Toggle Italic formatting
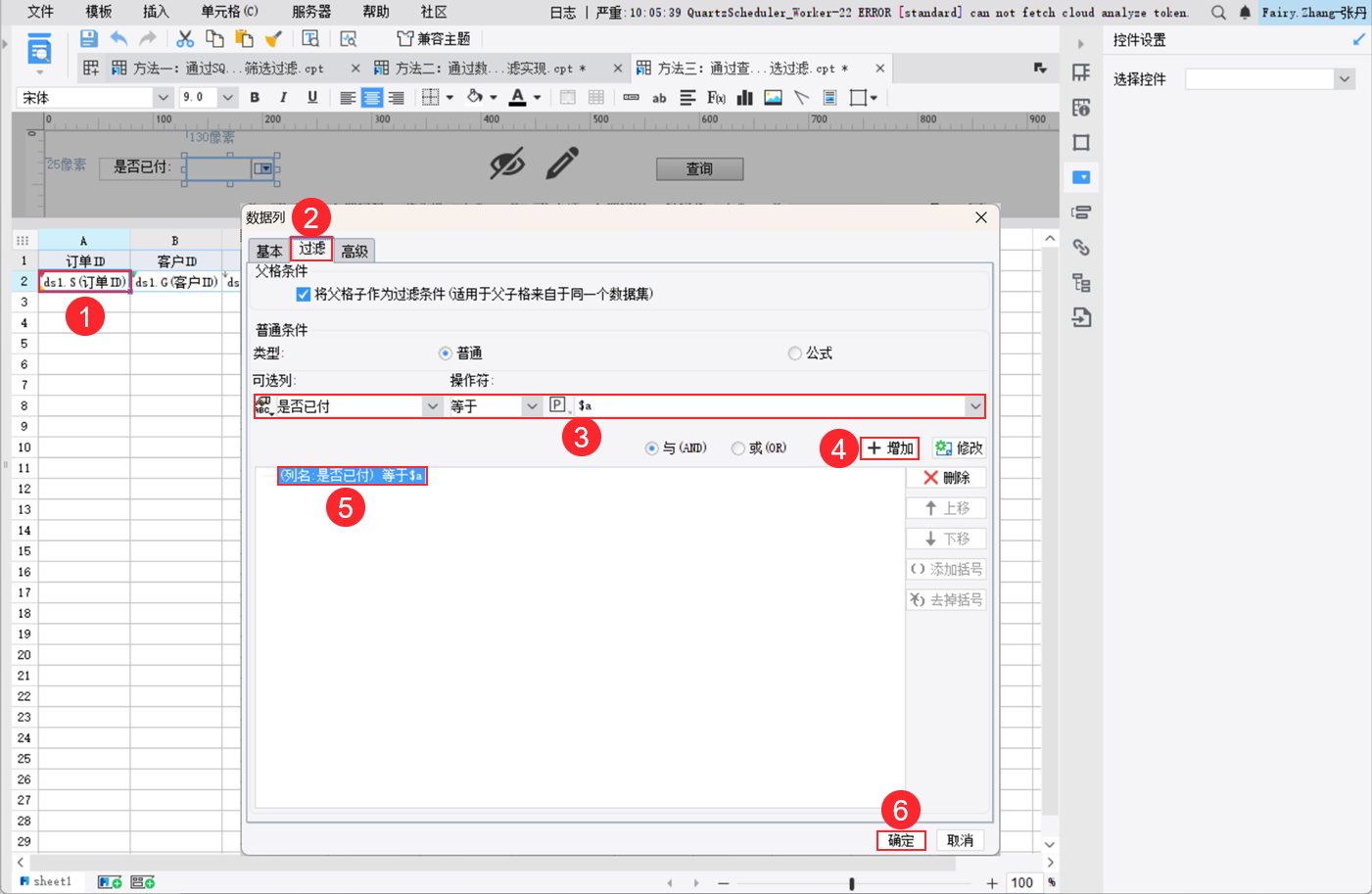 tap(283, 97)
